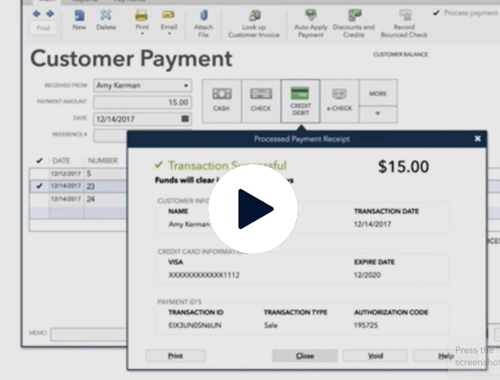This screenshot has width=500, height=380.
Task: Click the Date field showing 12/14/2017
Action: pyautogui.click(x=143, y=119)
